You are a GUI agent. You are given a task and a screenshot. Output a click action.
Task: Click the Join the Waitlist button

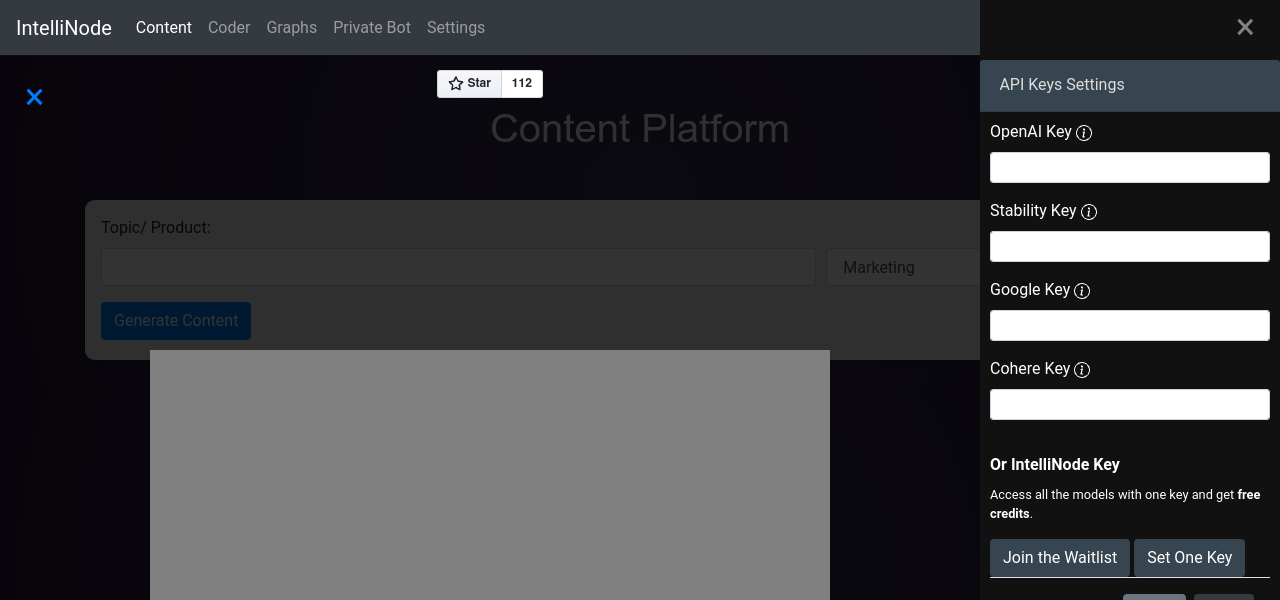tap(1059, 558)
